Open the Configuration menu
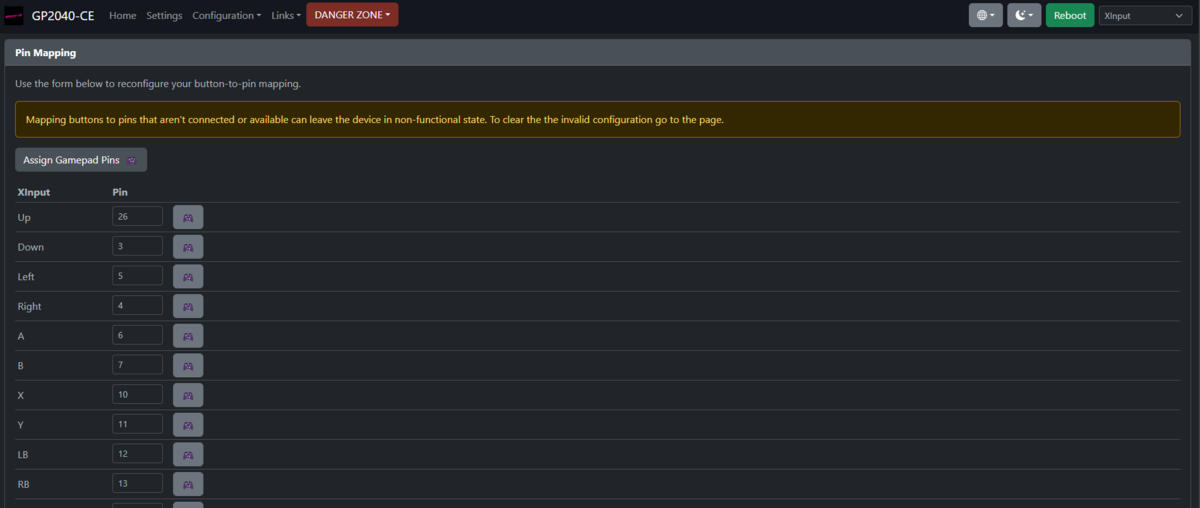This screenshot has width=1200, height=508. tap(226, 16)
